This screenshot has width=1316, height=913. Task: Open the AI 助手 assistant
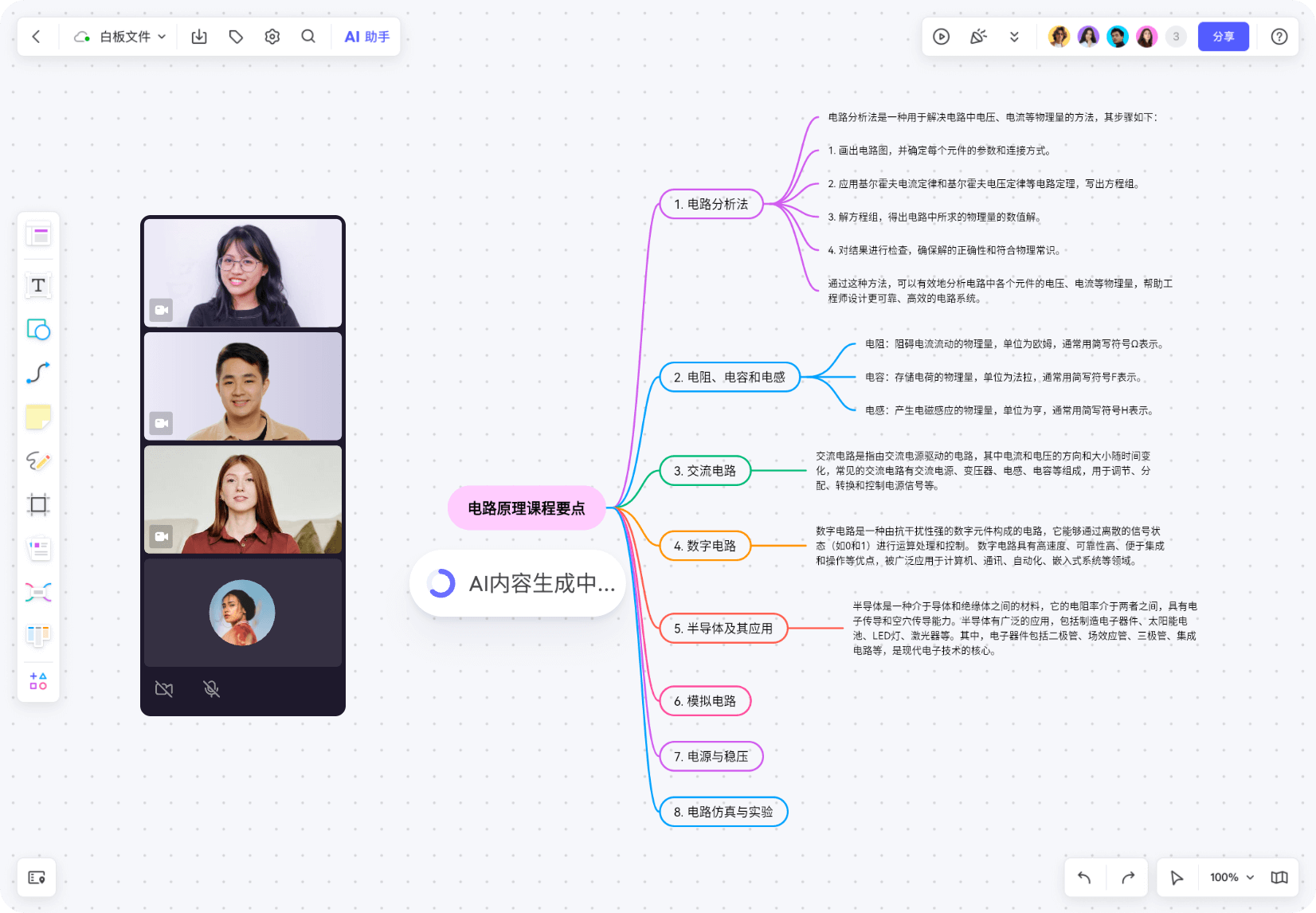(366, 36)
